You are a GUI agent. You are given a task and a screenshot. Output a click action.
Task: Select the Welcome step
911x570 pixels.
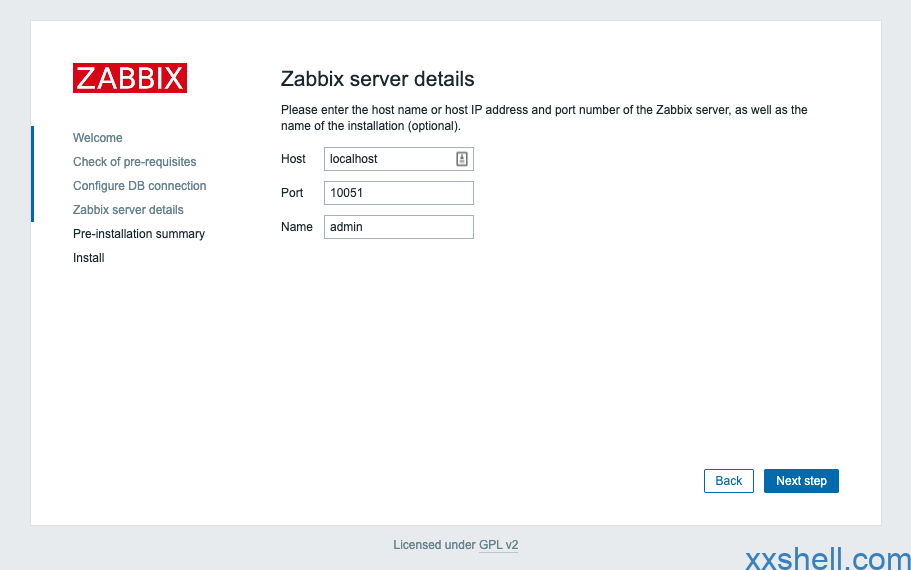pos(98,138)
